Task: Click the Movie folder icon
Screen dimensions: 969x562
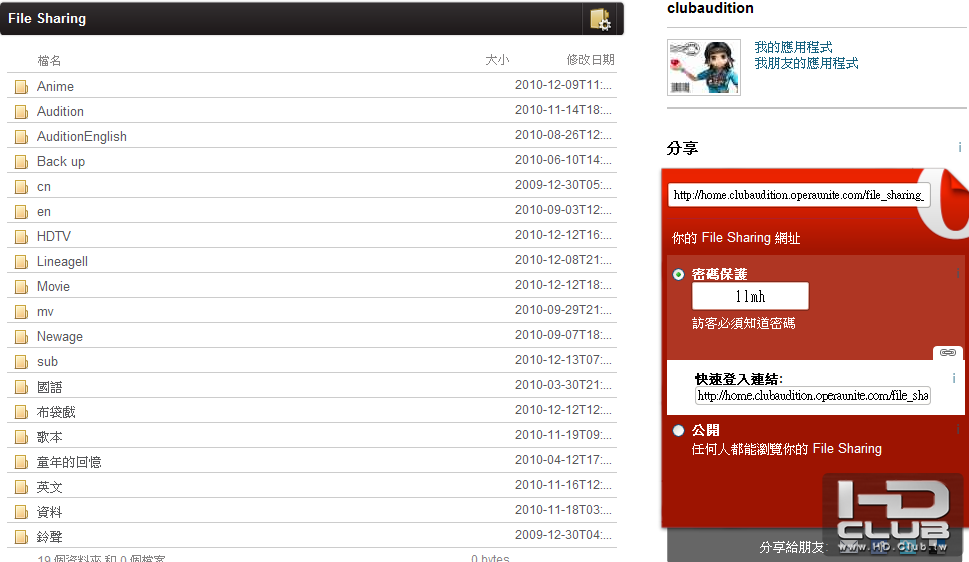Action: pyautogui.click(x=22, y=287)
